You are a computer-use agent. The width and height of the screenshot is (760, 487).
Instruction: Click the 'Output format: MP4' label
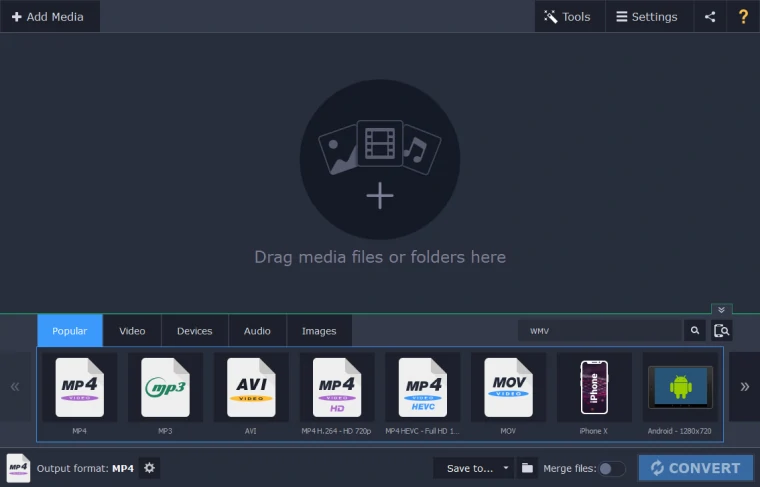[85, 468]
